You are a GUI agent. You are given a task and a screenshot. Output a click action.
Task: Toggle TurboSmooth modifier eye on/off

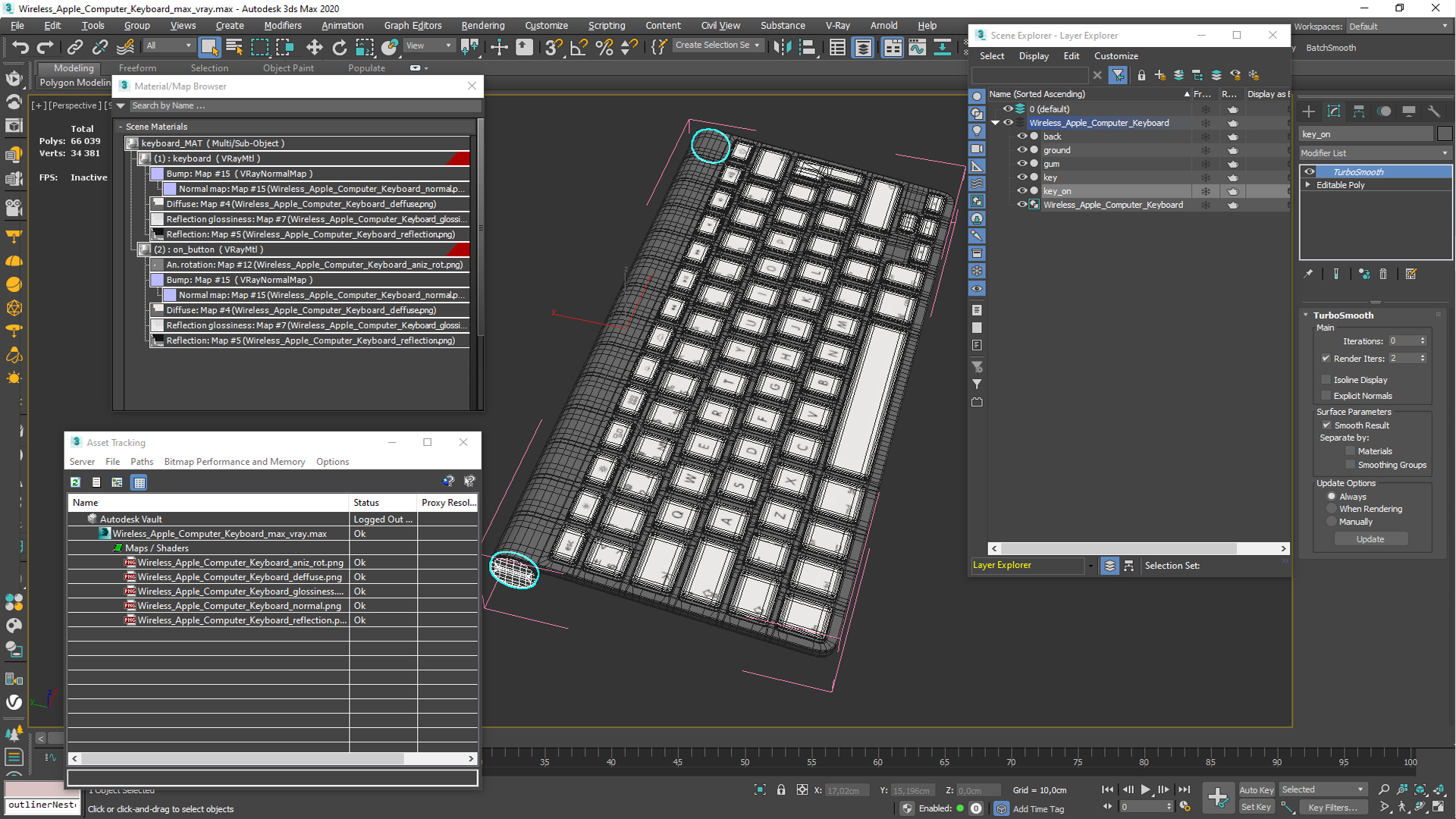[x=1310, y=172]
